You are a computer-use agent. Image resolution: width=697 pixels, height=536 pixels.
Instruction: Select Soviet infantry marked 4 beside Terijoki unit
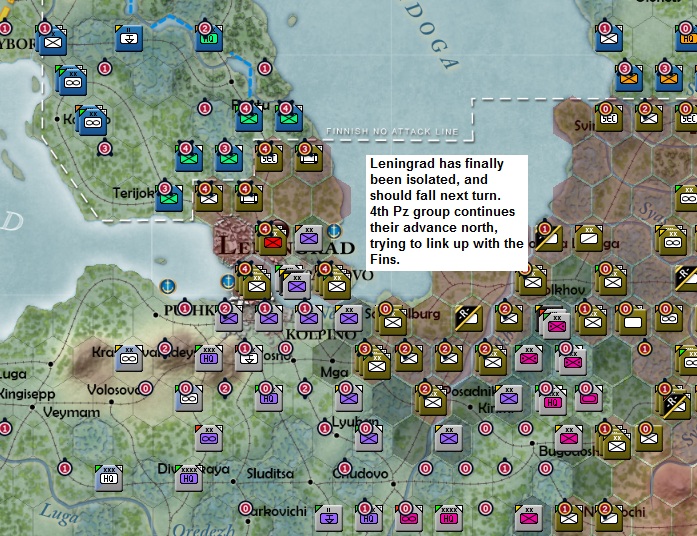click(x=209, y=198)
